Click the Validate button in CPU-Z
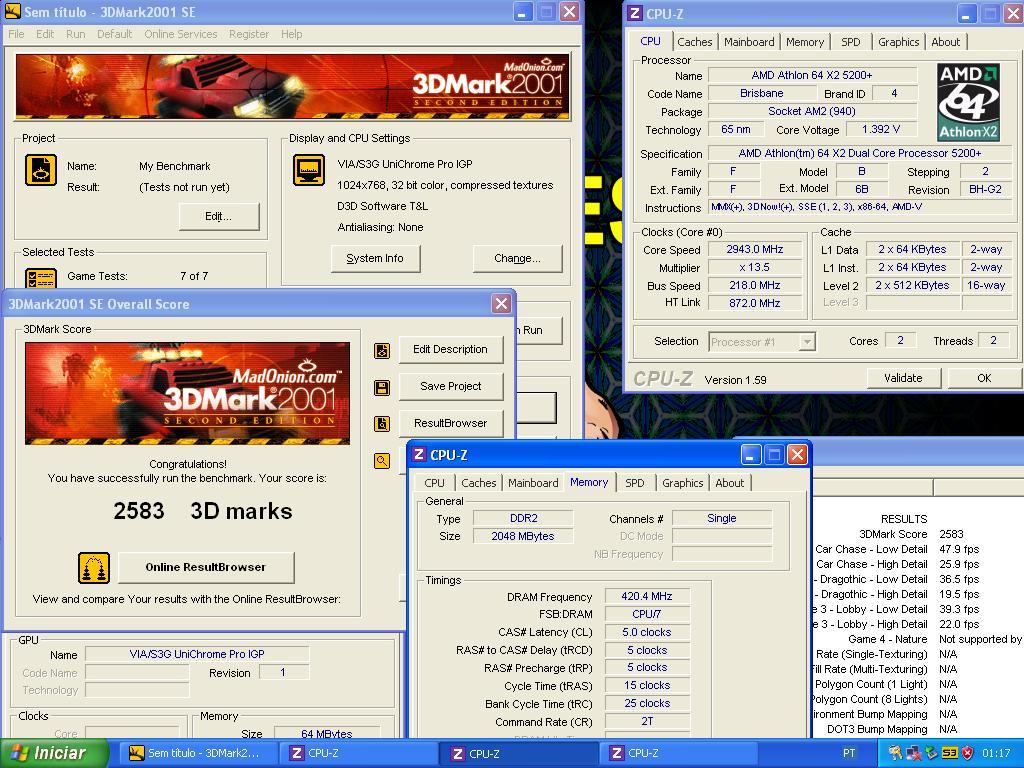The height and width of the screenshot is (768, 1024). [903, 378]
